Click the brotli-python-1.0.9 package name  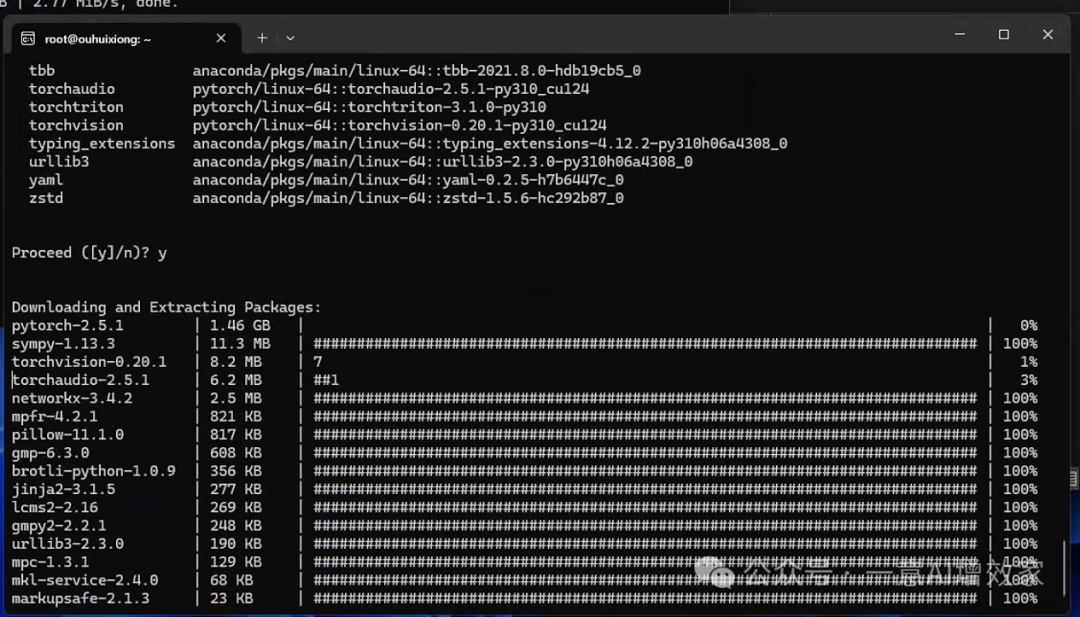[94, 471]
